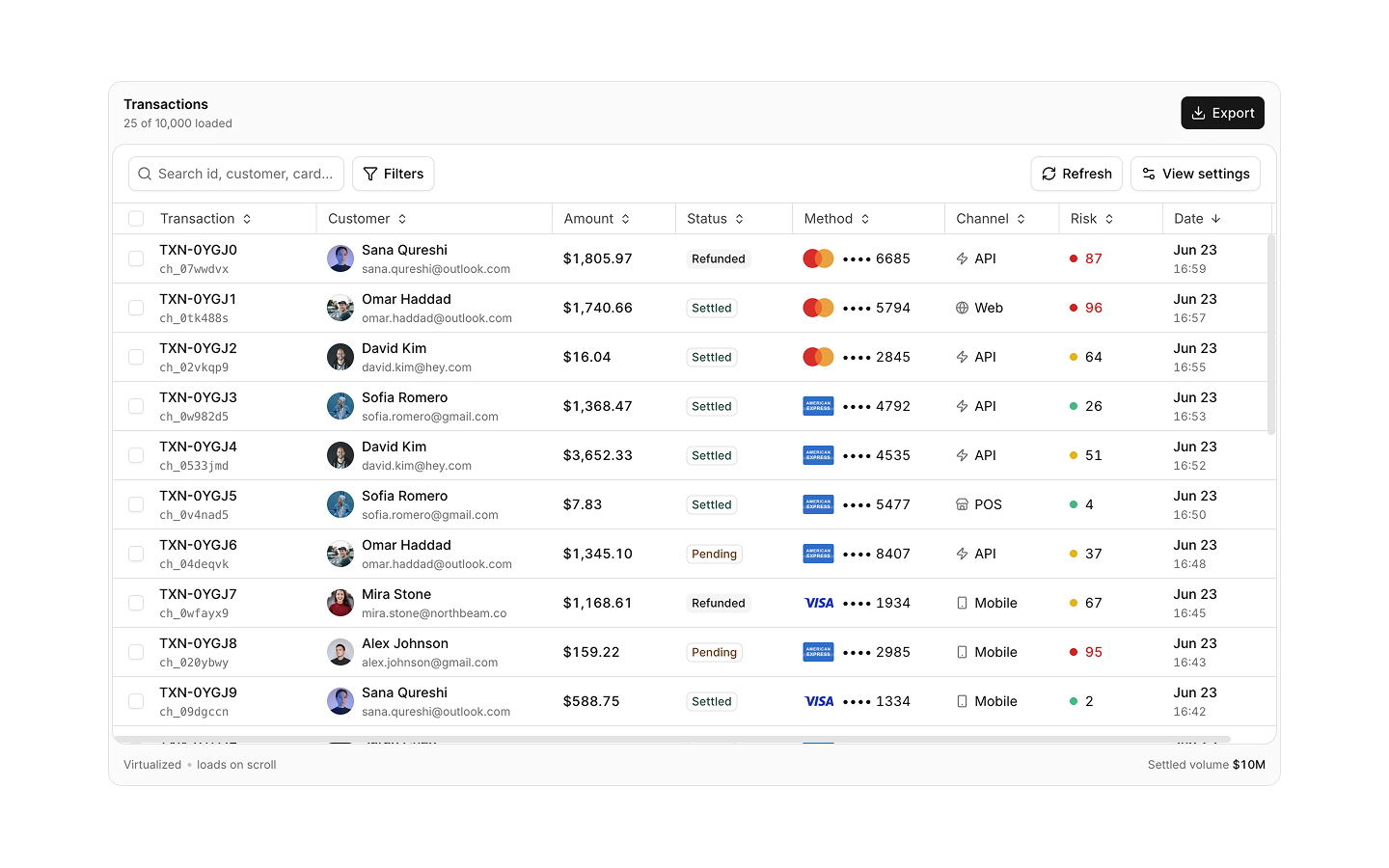Mark TXN-0YGJ4 row checkbox
1389x868 pixels.
[136, 455]
